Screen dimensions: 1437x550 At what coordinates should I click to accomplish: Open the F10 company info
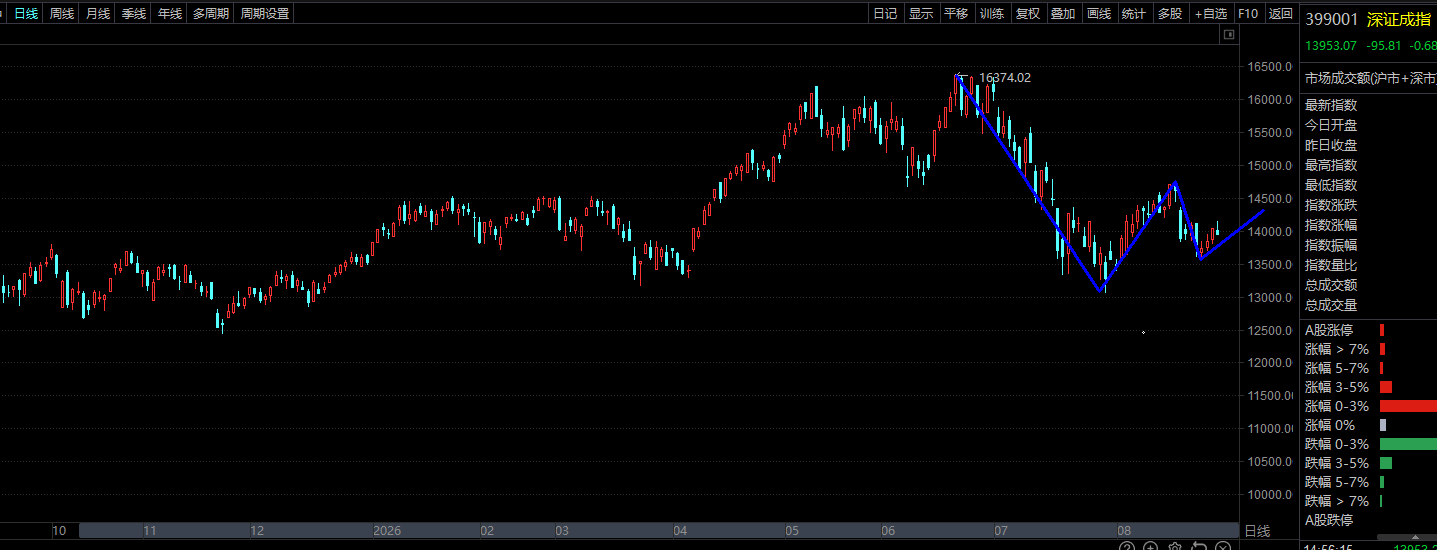[1248, 13]
